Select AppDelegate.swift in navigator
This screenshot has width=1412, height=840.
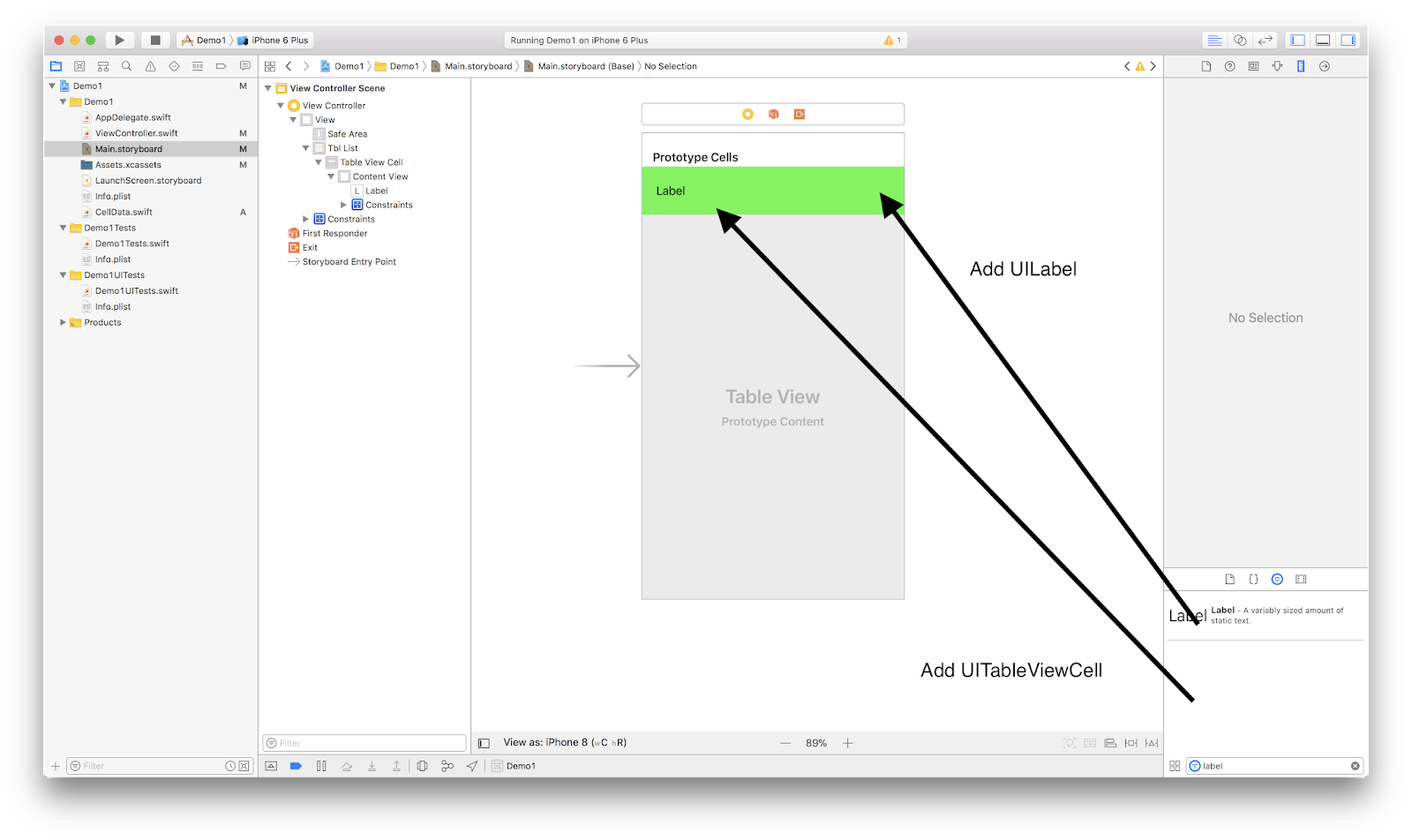(132, 117)
